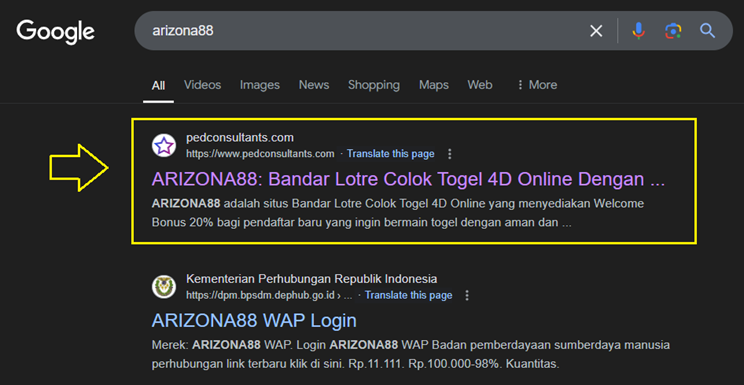
Task: Click Kementerian Perhubungan favicon
Action: pyautogui.click(x=164, y=287)
